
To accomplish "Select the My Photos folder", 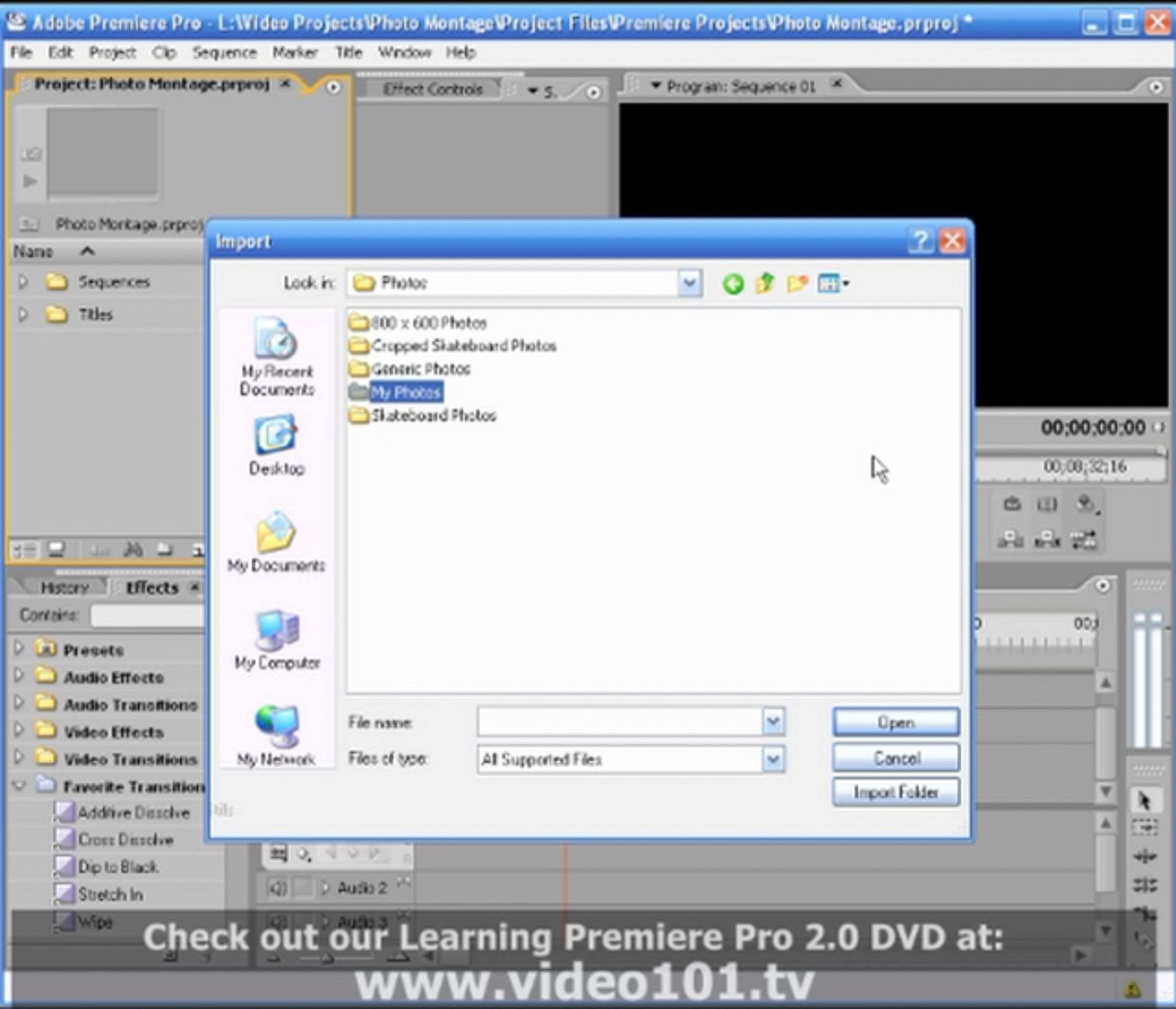I will 395,392.
